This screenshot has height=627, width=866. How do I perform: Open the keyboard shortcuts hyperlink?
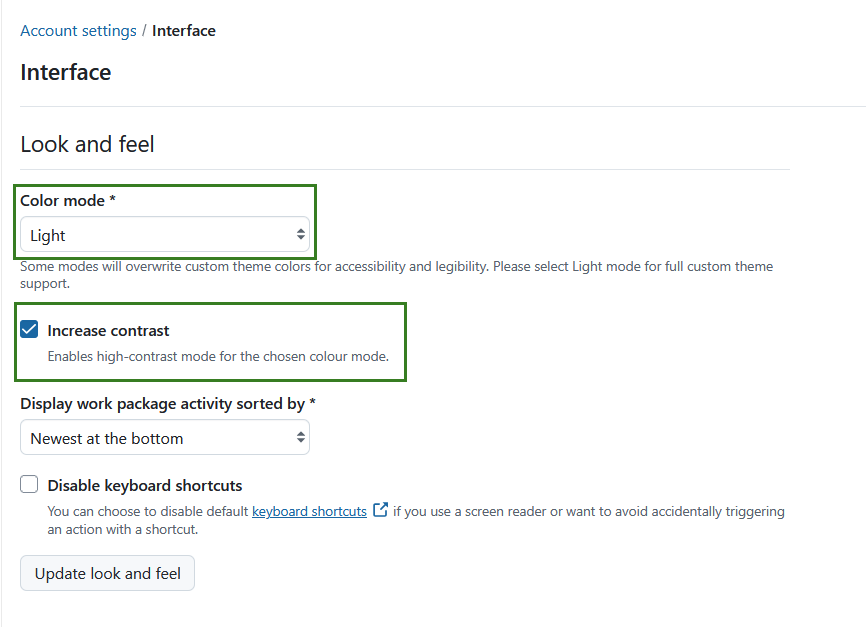(x=309, y=512)
